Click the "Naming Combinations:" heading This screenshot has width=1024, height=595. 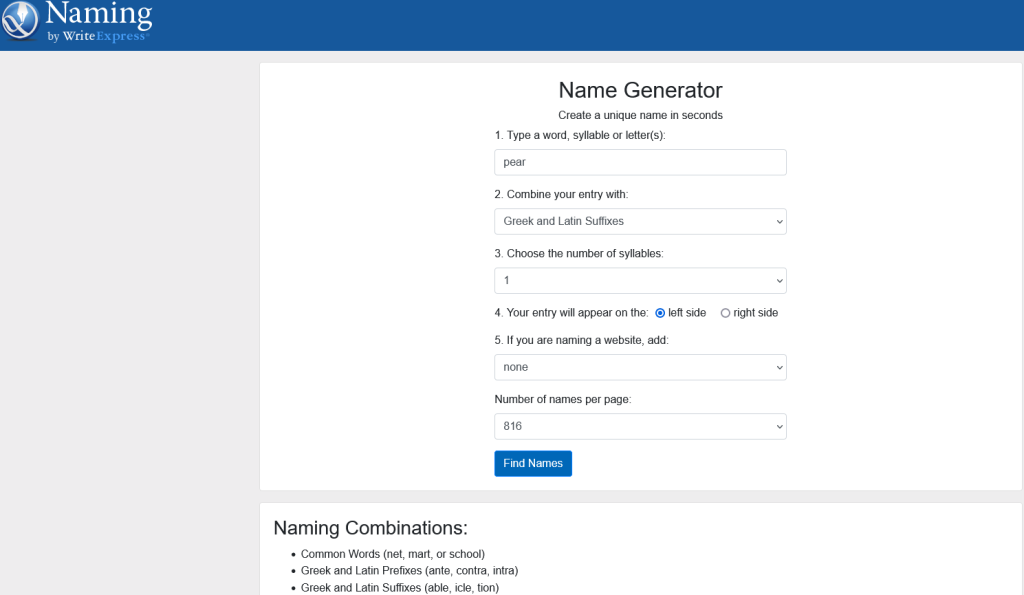tap(370, 528)
